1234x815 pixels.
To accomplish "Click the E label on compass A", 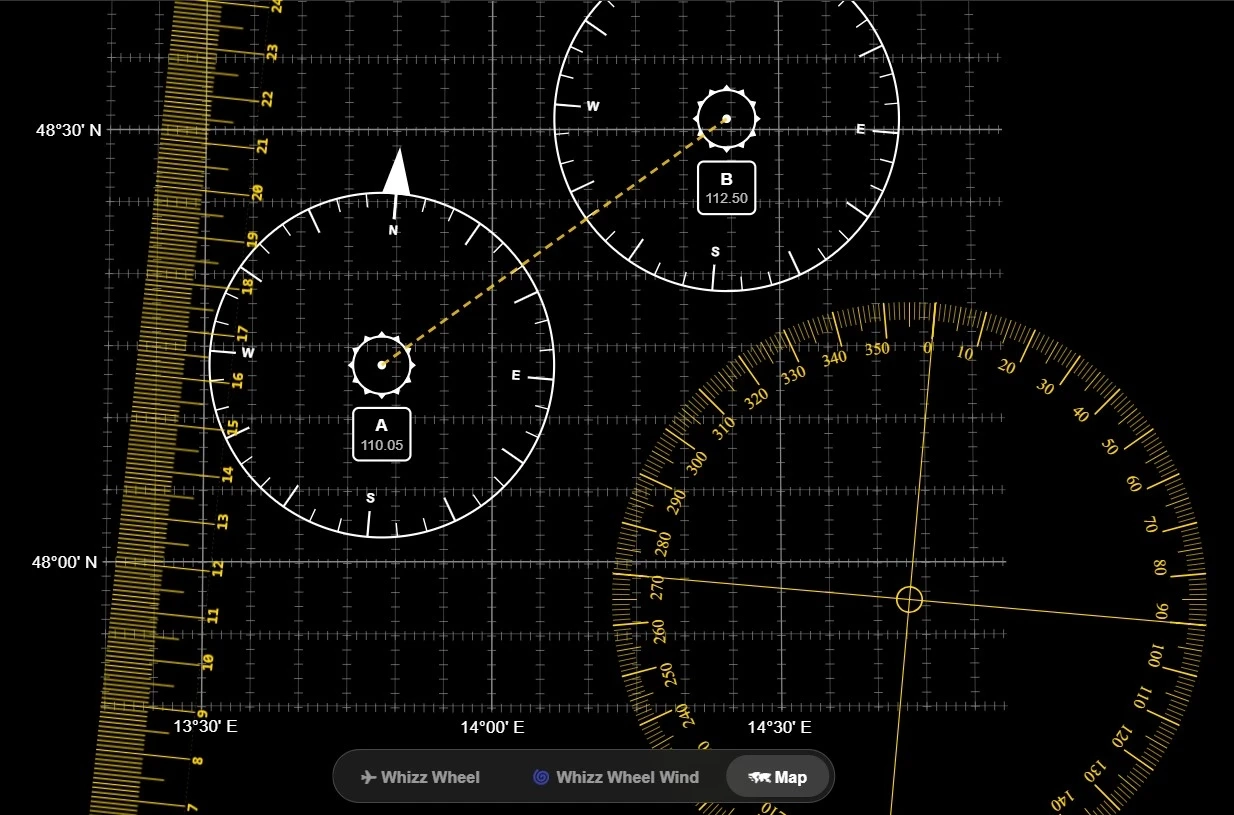I will click(x=516, y=375).
